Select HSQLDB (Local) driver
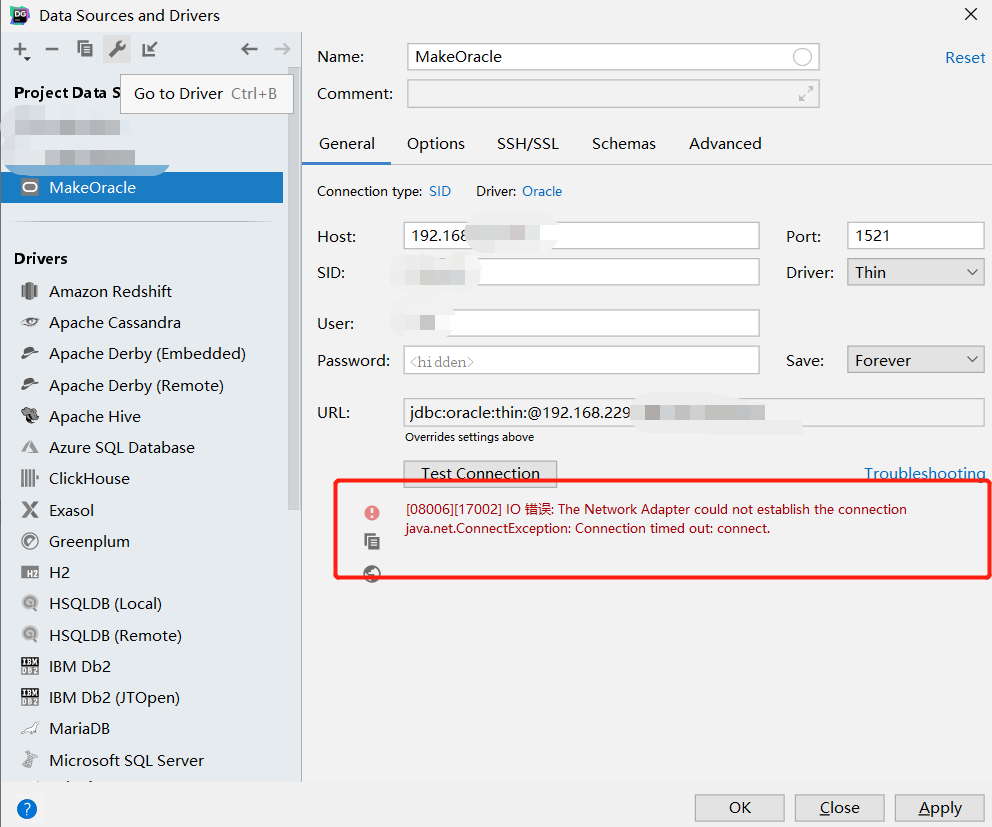992x827 pixels. (x=105, y=604)
